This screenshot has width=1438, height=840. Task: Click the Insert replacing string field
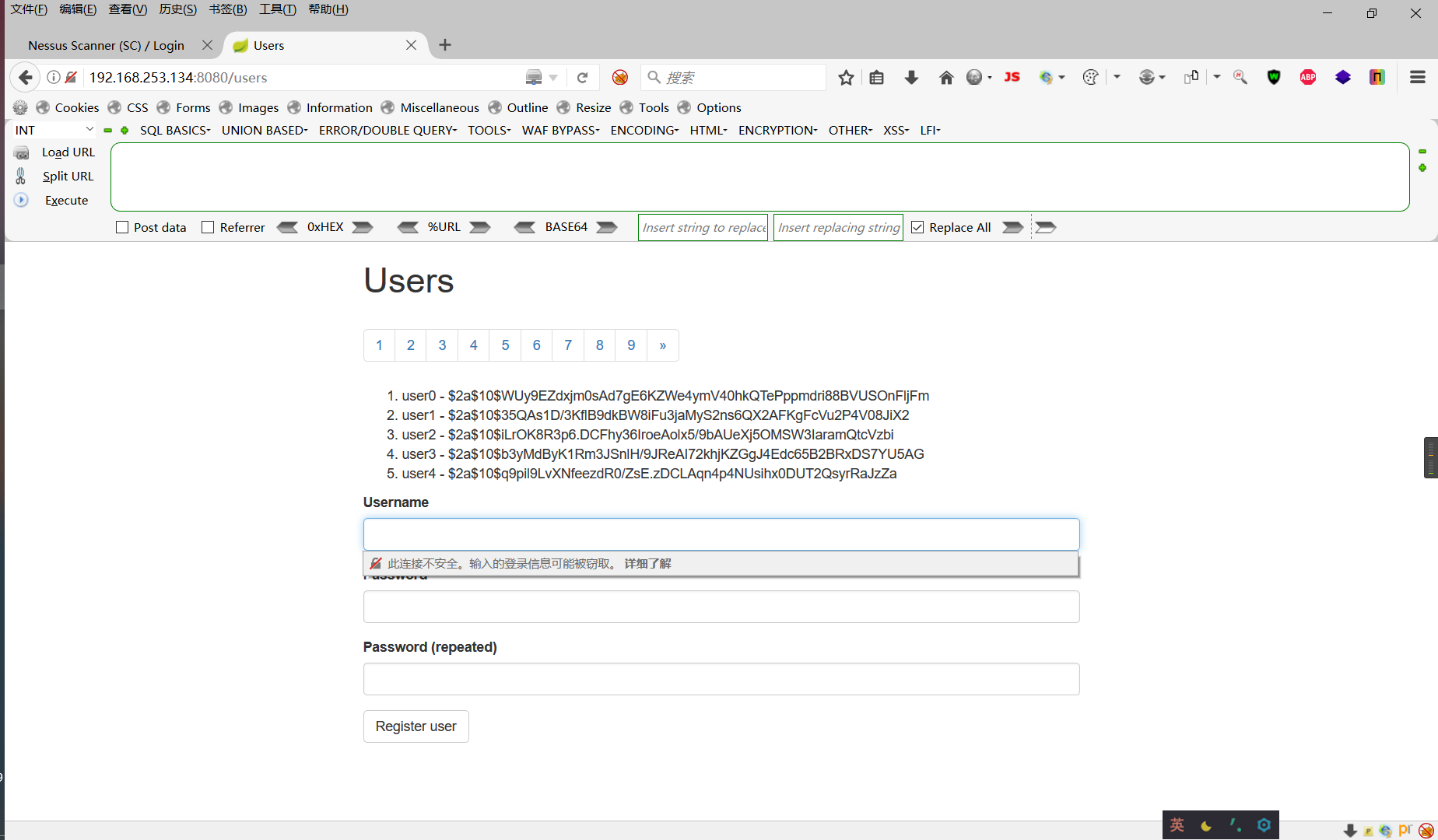[x=839, y=227]
